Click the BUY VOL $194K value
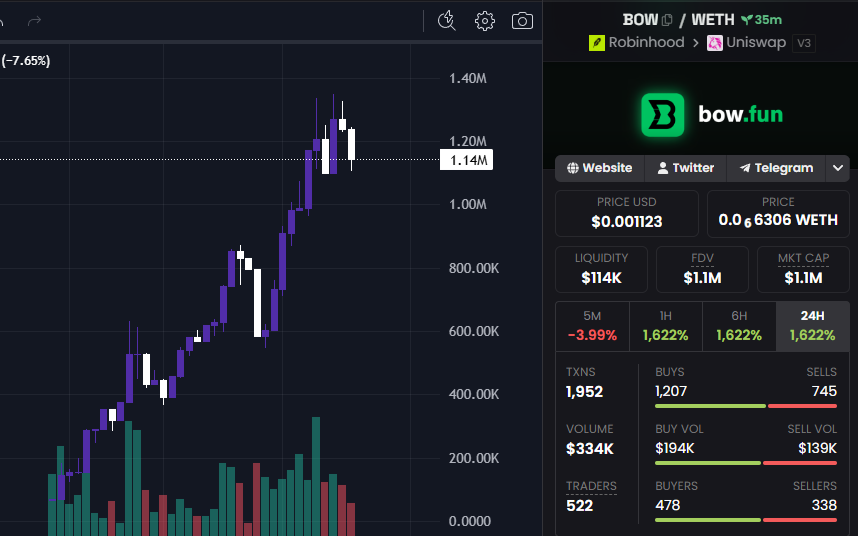 [675, 448]
